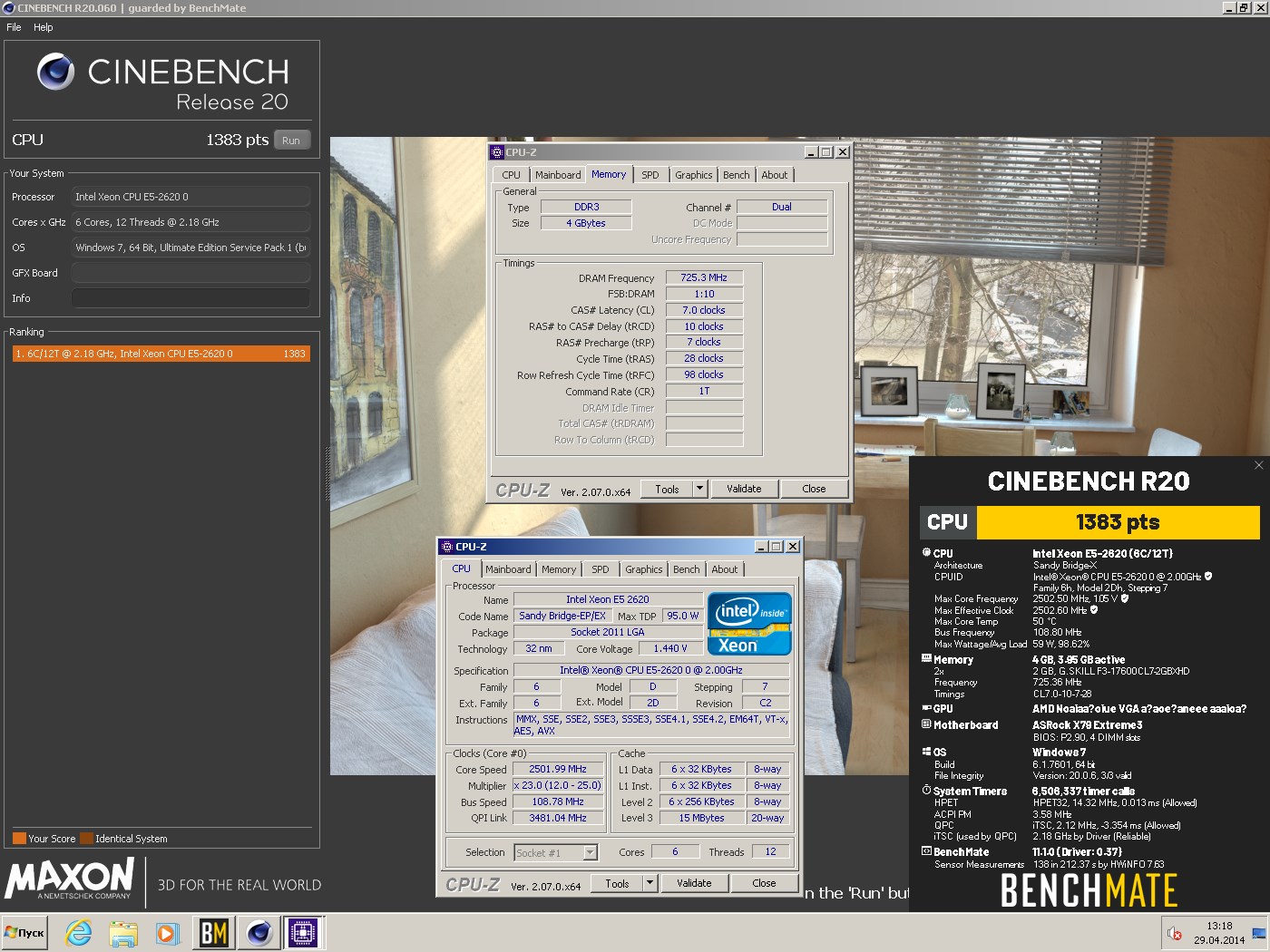Click Tools button in upper CPU-Z window
This screenshot has height=952, width=1270.
point(667,489)
